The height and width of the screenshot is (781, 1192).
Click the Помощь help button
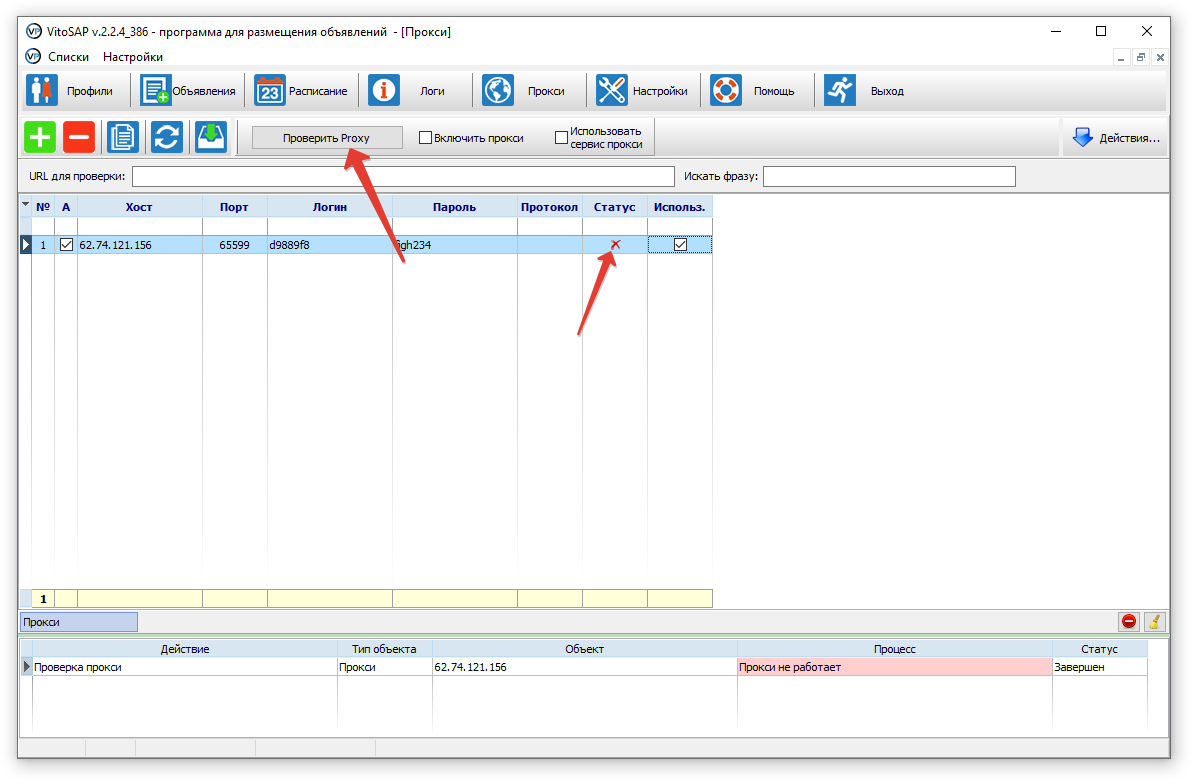click(755, 91)
